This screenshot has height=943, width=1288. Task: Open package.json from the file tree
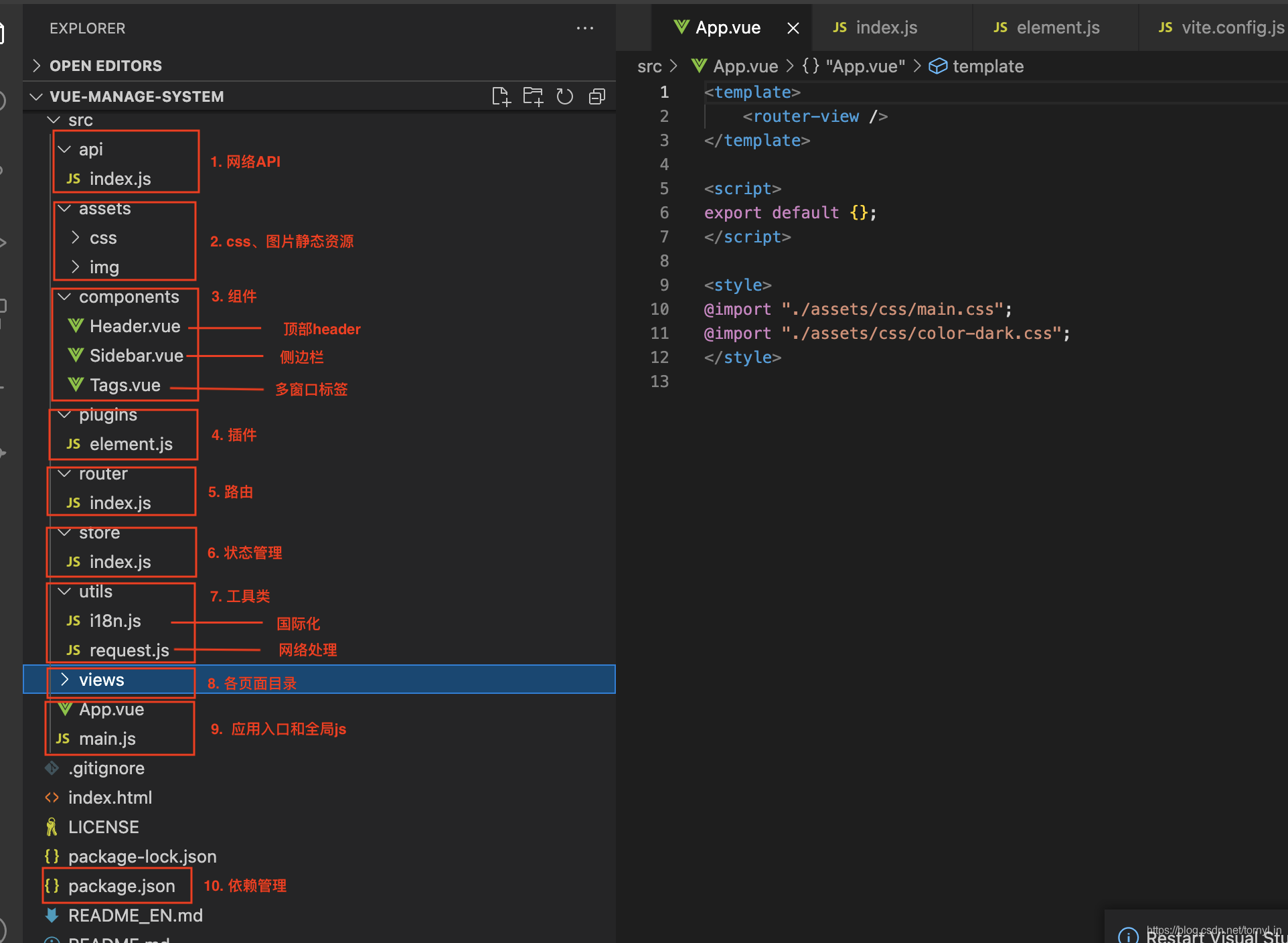click(x=121, y=886)
